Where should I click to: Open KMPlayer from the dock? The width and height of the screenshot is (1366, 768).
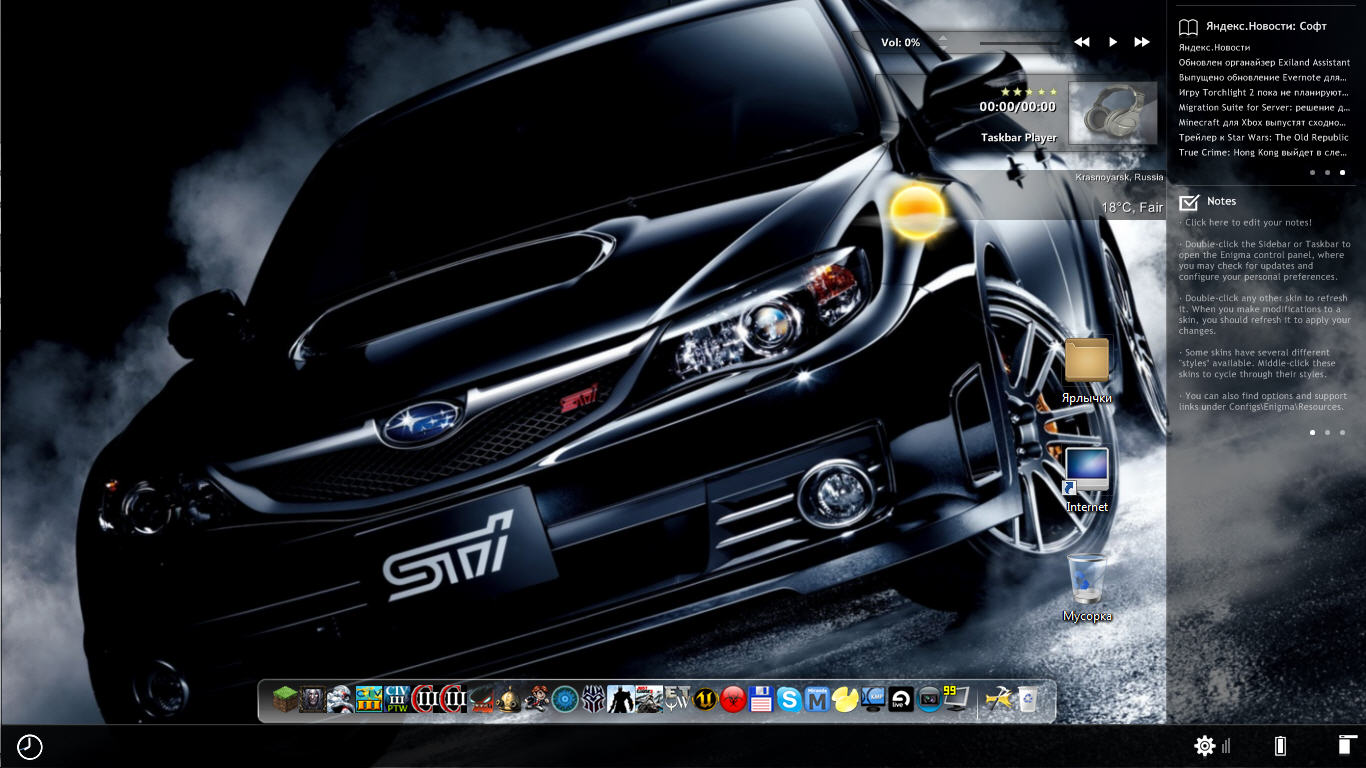874,699
